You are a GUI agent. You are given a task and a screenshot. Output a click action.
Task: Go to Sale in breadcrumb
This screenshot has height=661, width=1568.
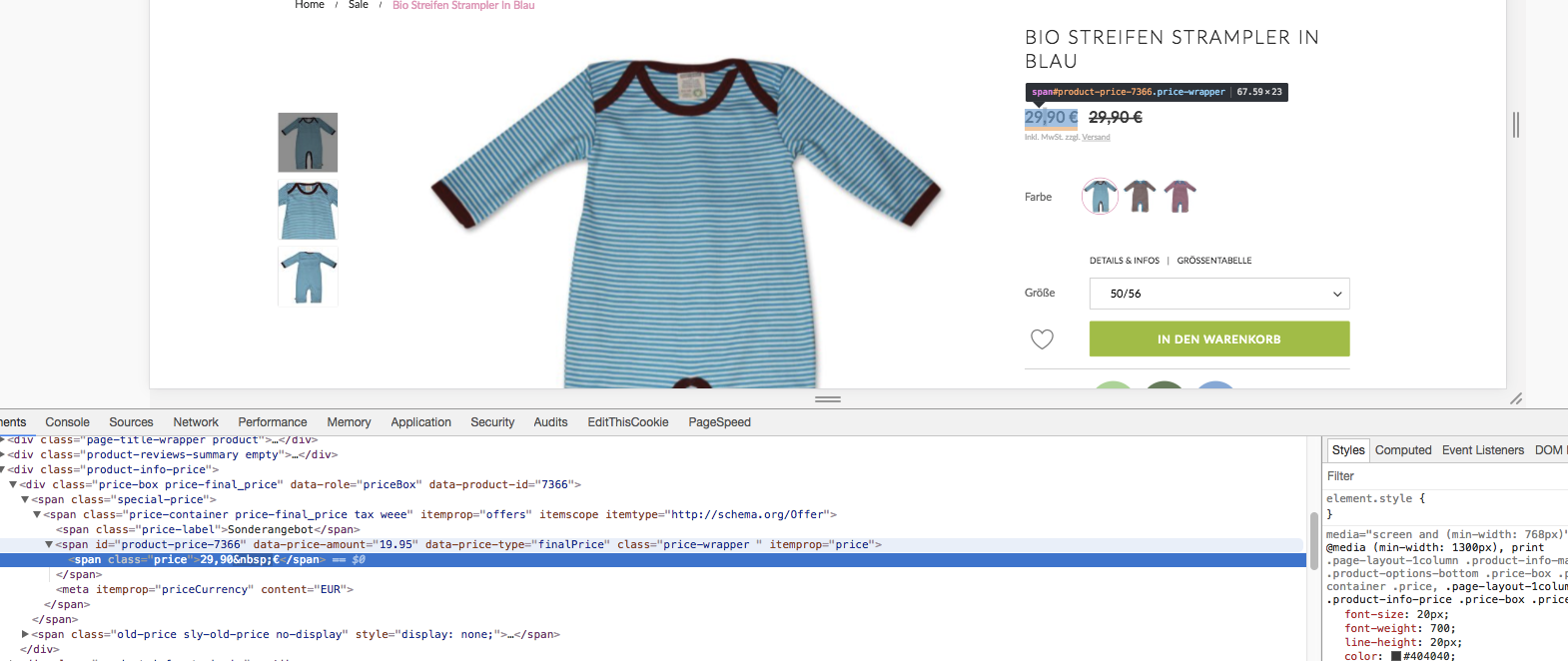(x=359, y=5)
